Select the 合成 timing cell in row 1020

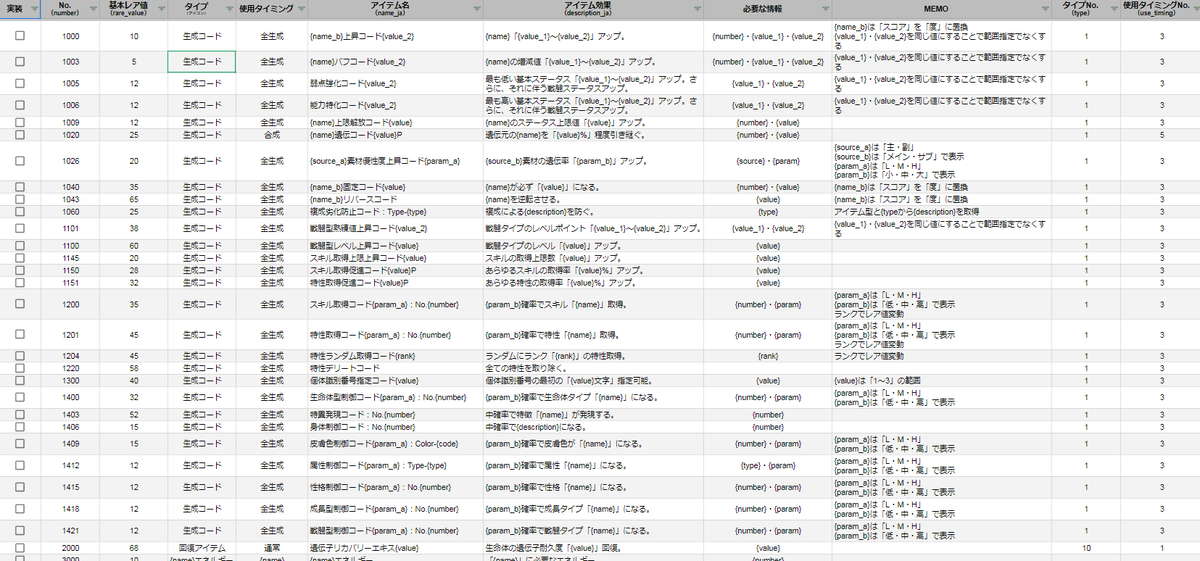coord(272,134)
